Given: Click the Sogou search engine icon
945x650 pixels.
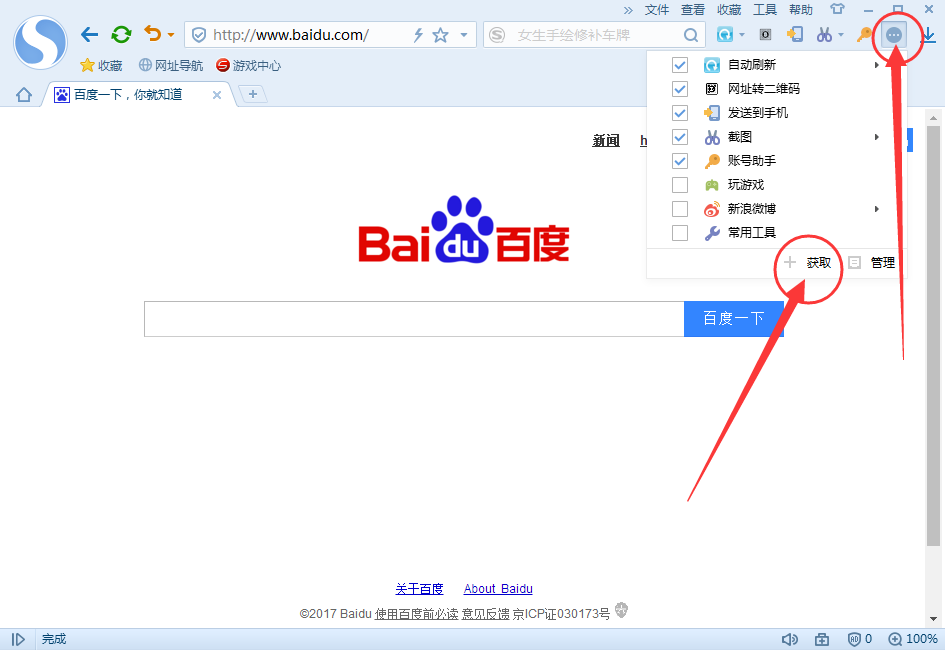Looking at the screenshot, I should [x=497, y=35].
